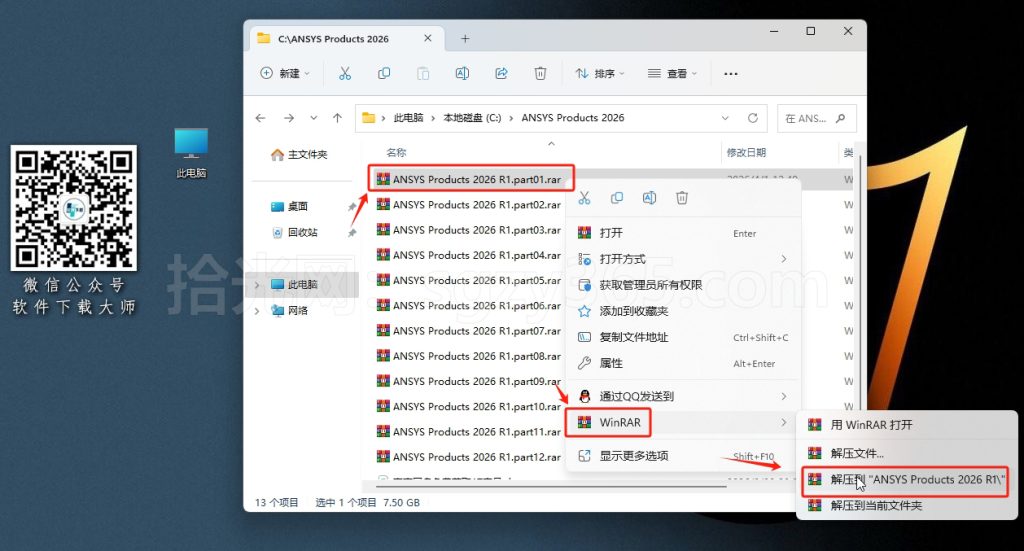Close the C:\ANSYS Products 2026 tab
Image resolution: width=1024 pixels, height=551 pixels.
click(x=428, y=39)
